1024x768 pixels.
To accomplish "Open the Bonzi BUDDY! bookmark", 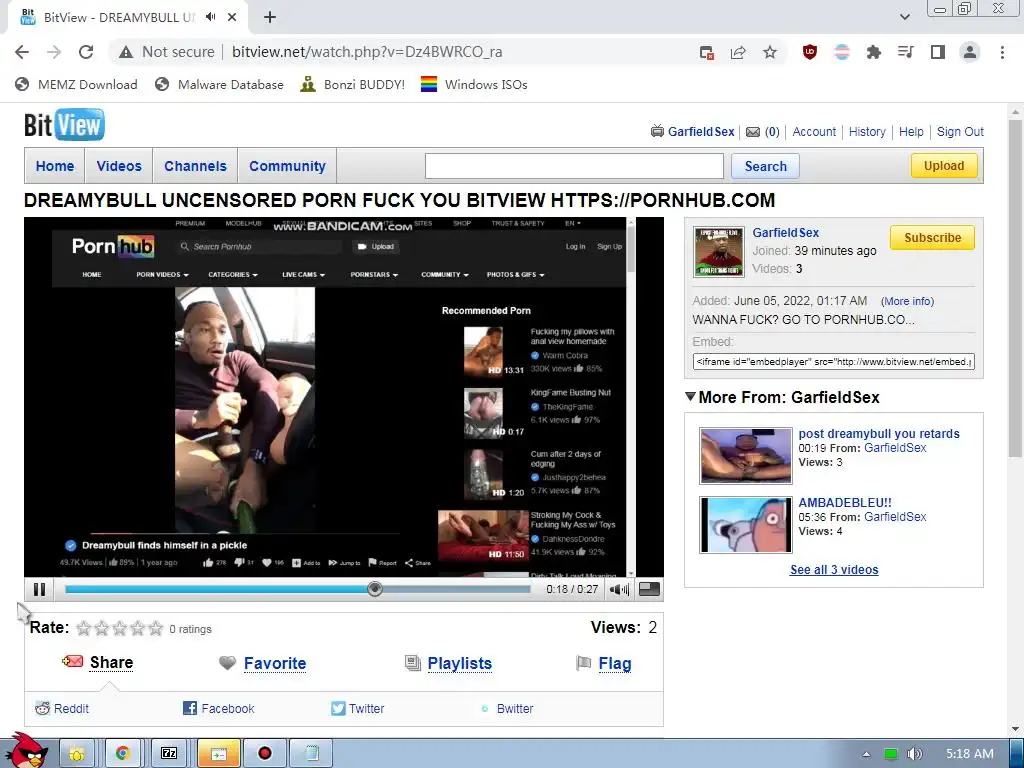I will click(353, 84).
